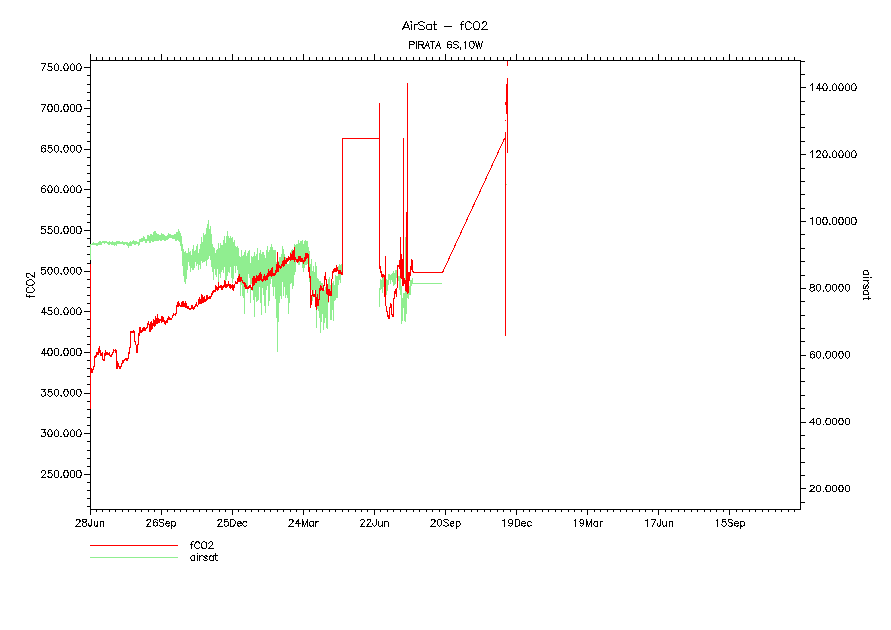
Task: Select the PIRATA 6S,10W subtitle
Action: point(444,45)
